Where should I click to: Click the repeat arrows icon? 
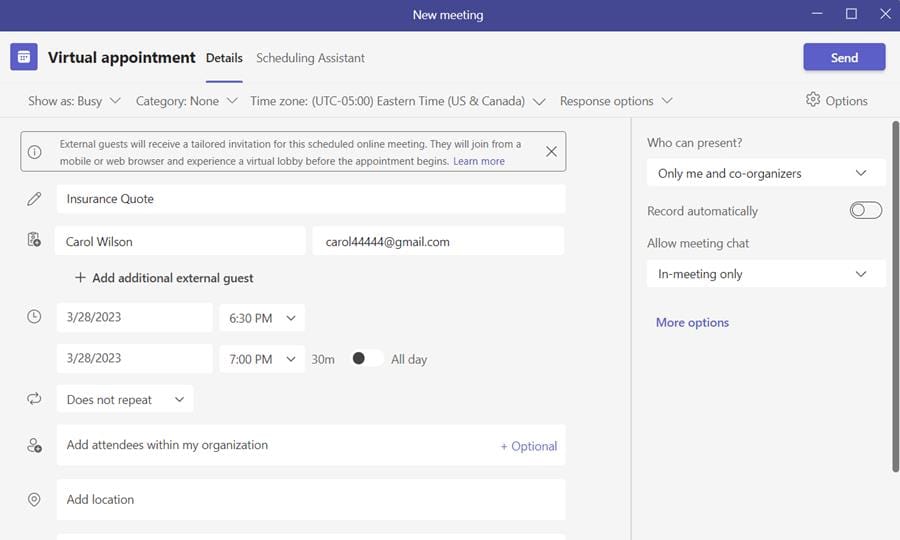34,399
